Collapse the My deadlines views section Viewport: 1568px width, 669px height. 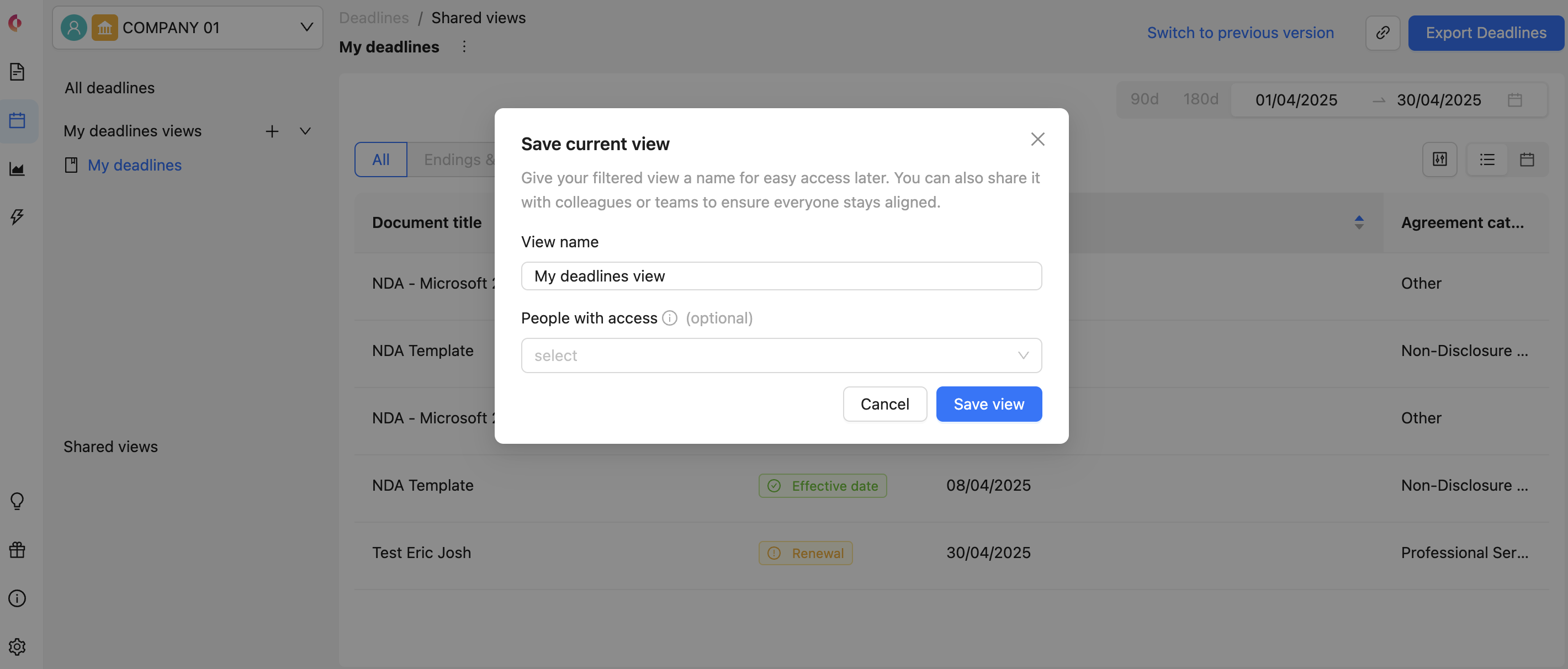click(x=305, y=131)
